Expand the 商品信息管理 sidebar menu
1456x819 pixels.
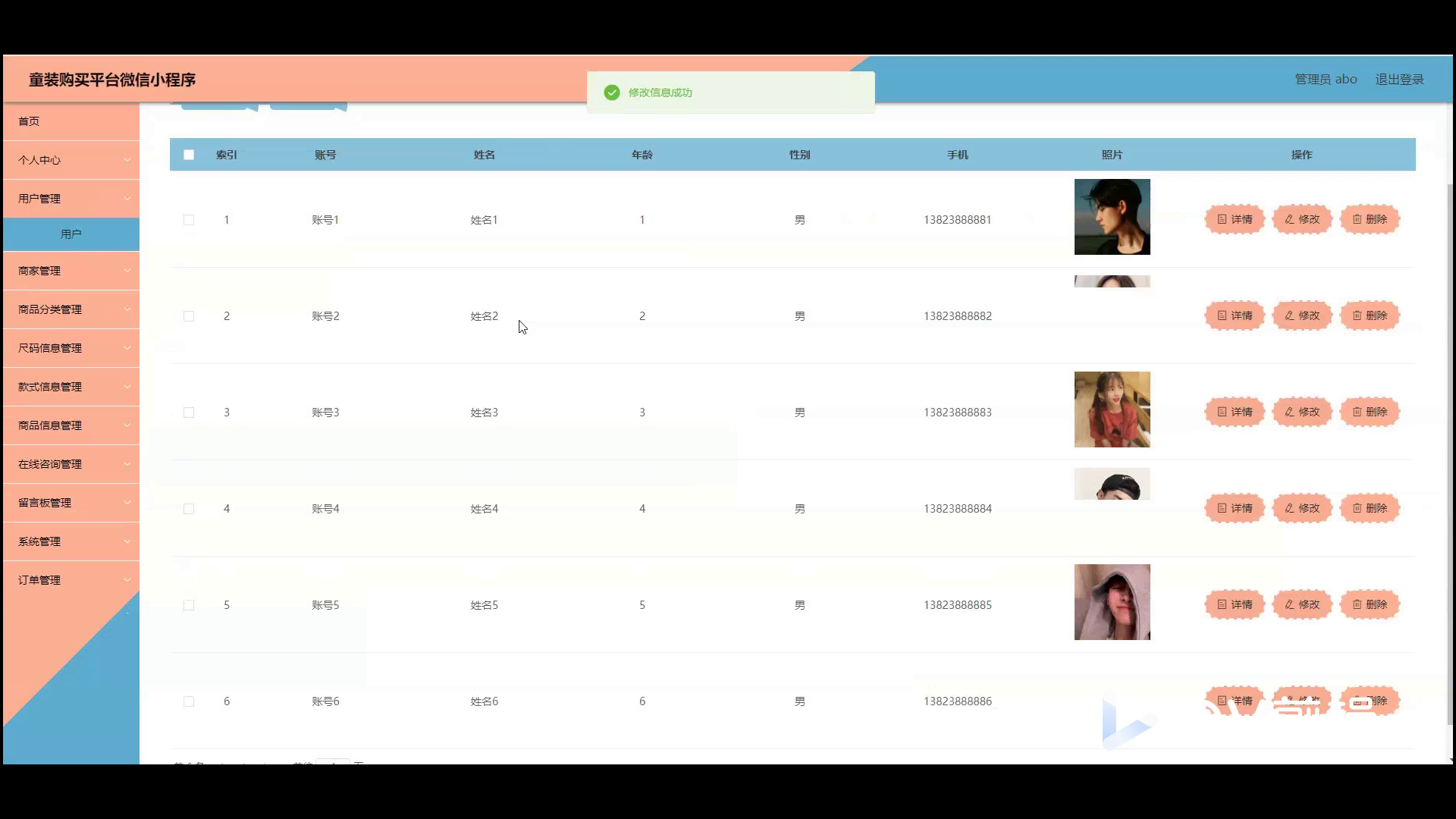pyautogui.click(x=71, y=425)
